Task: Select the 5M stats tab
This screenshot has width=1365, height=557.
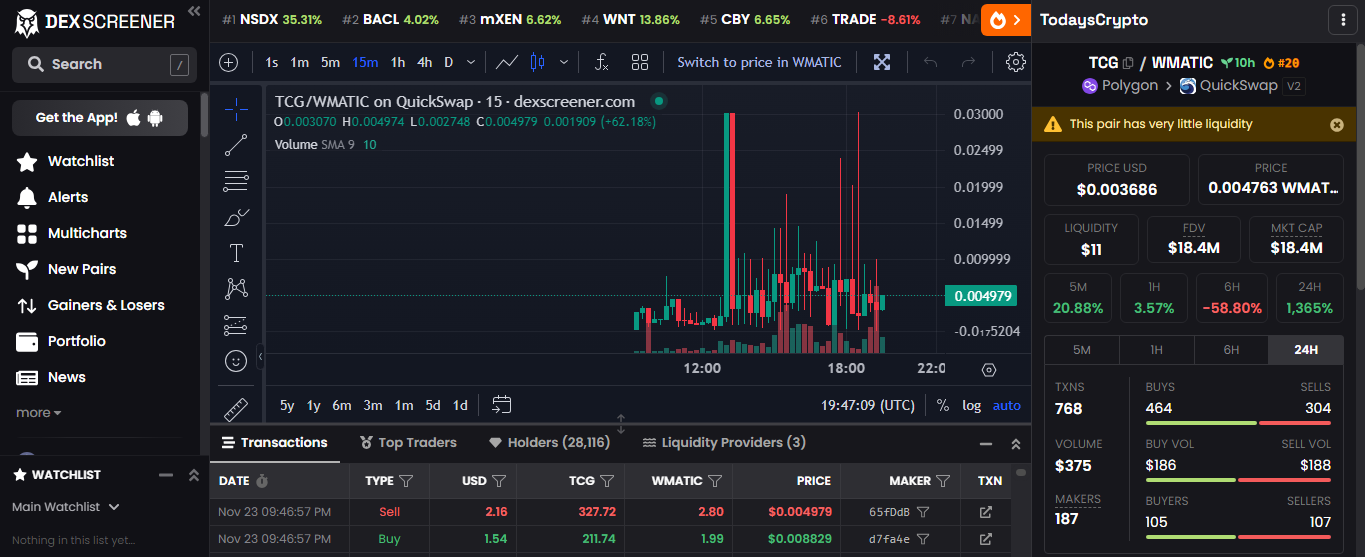Action: pos(1082,350)
